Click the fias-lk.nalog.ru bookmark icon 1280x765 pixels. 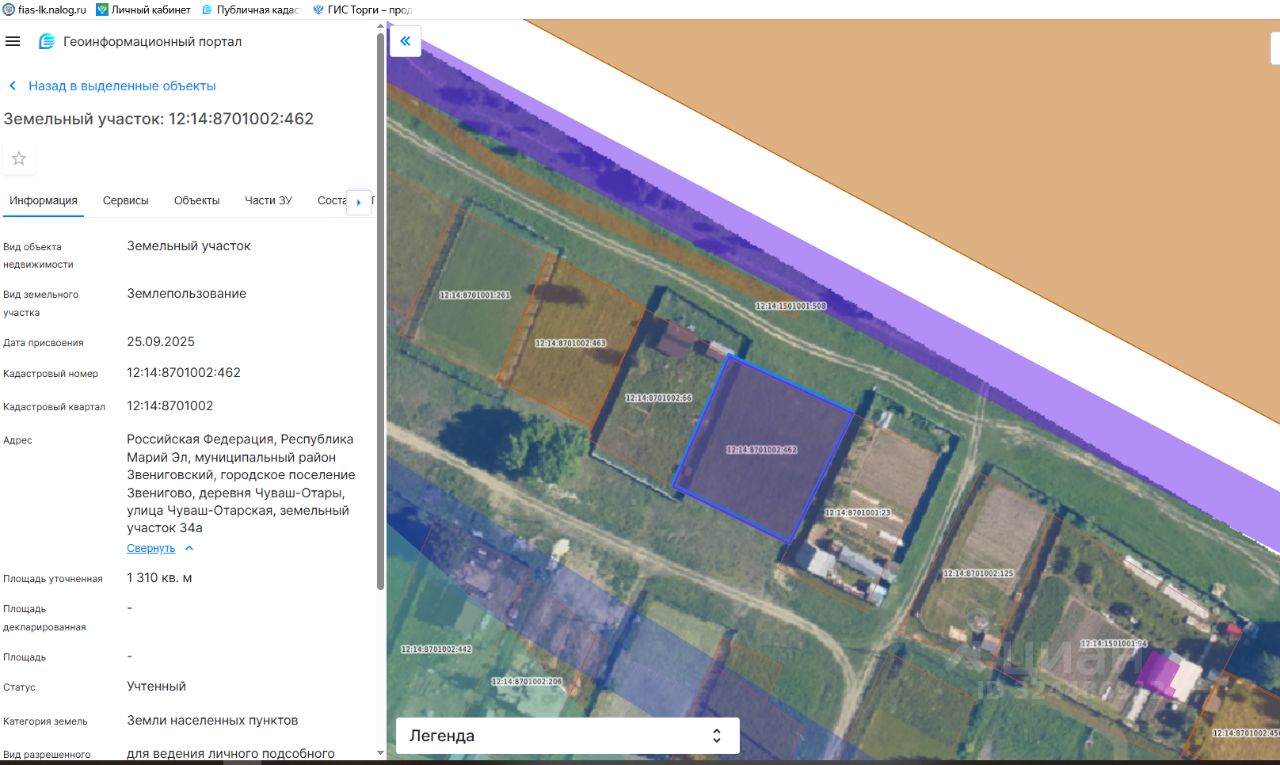tap(9, 9)
